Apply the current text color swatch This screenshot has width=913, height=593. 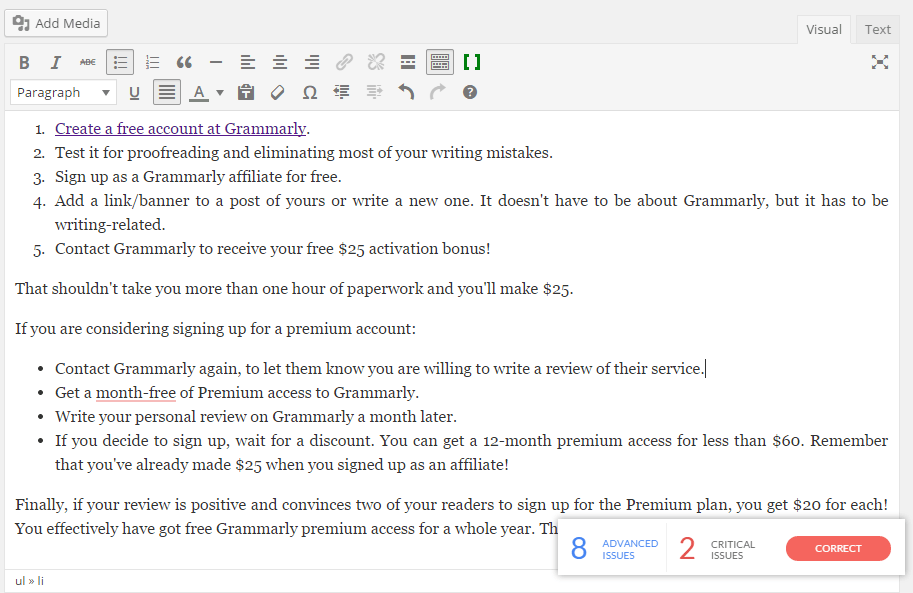200,91
